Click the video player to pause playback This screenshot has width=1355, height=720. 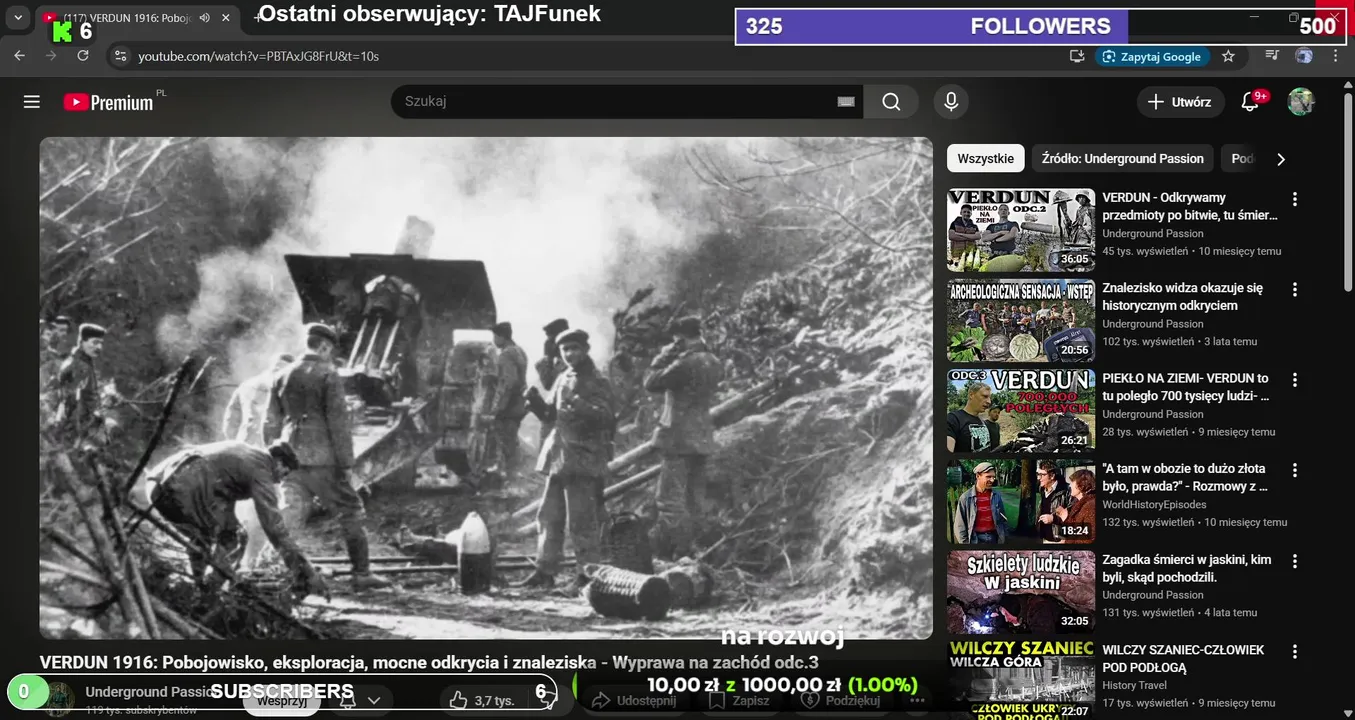click(x=486, y=388)
